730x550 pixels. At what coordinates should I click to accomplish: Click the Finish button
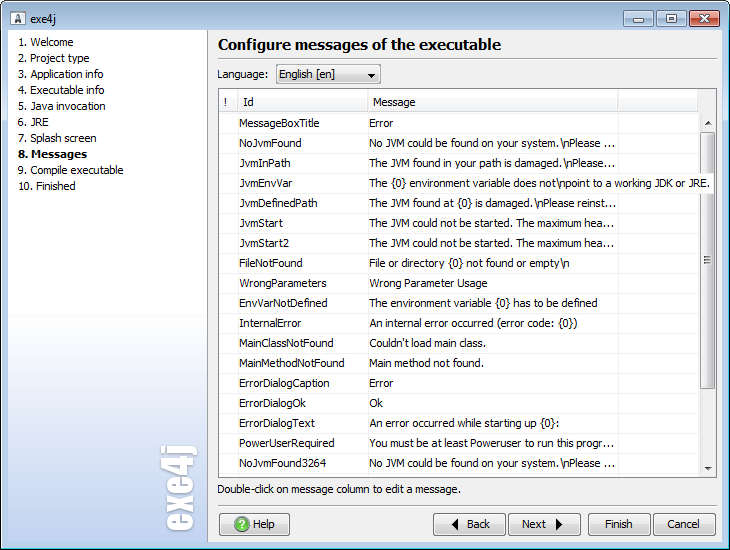(619, 524)
